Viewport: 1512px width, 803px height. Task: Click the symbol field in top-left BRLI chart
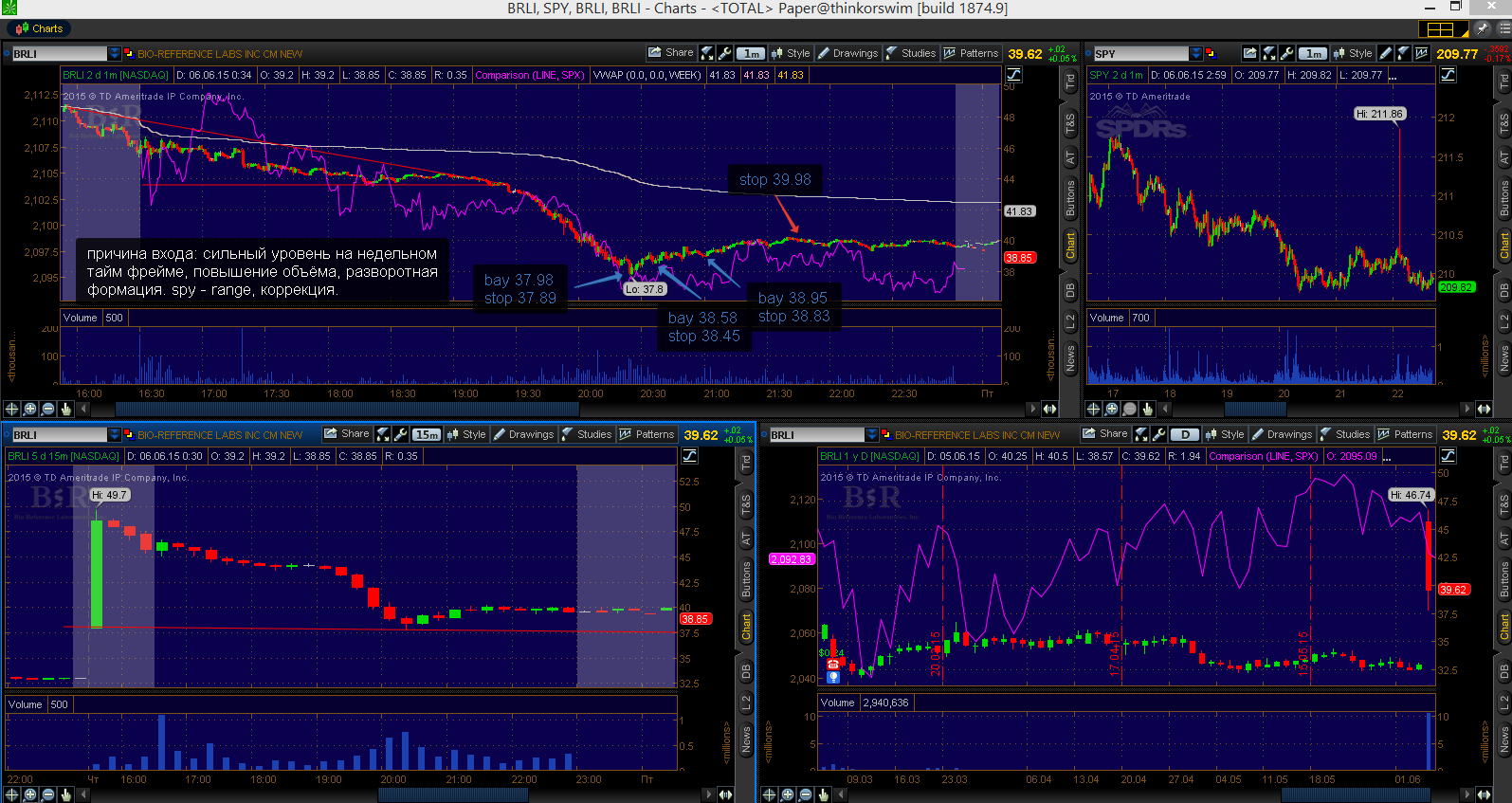pyautogui.click(x=59, y=54)
